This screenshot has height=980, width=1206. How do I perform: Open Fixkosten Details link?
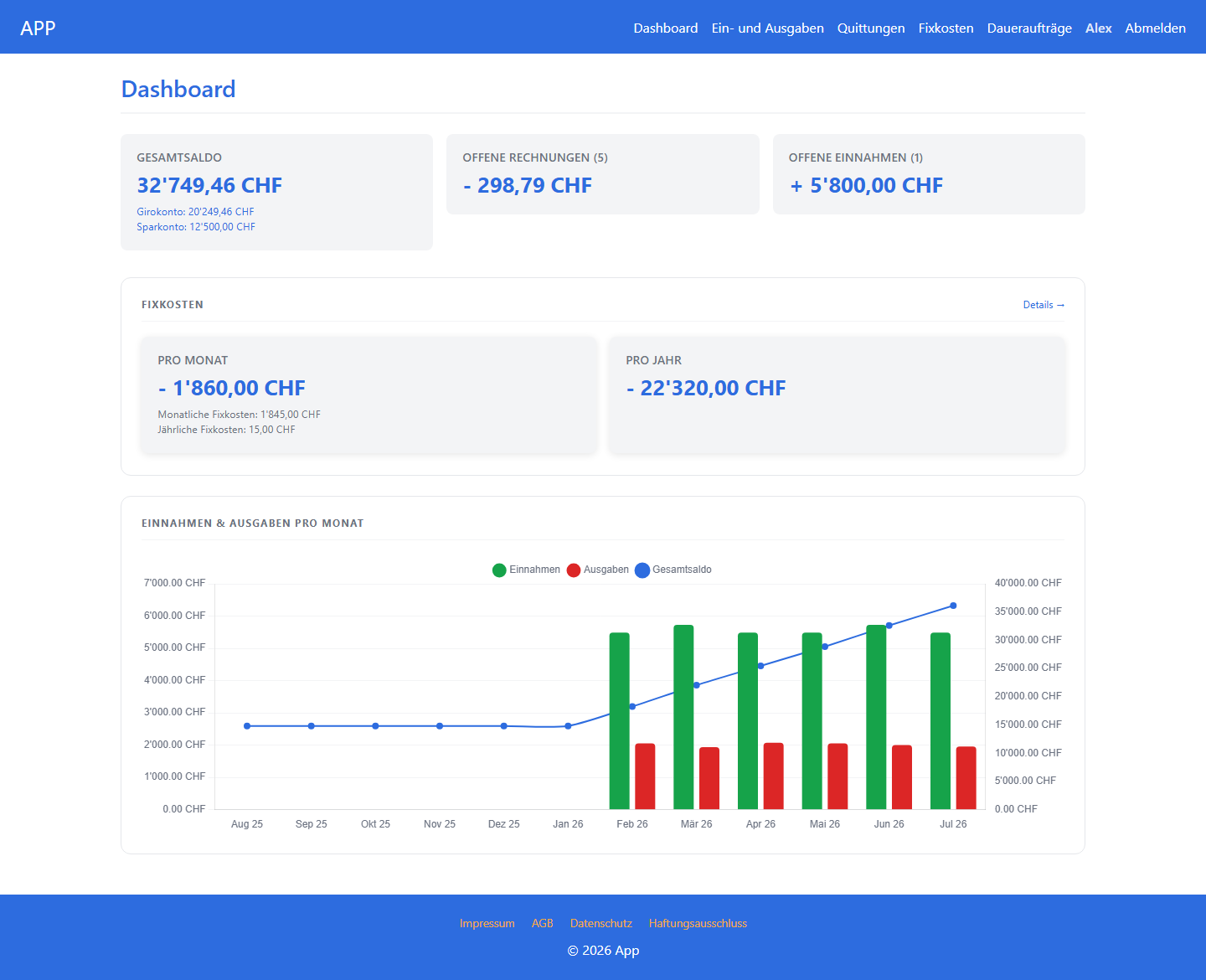1044,305
